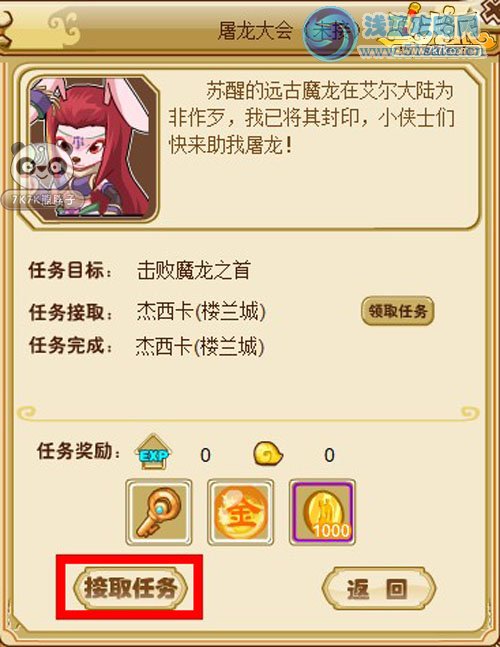Click the 0 value beside gold cloud
This screenshot has width=500, height=647.
(329, 456)
